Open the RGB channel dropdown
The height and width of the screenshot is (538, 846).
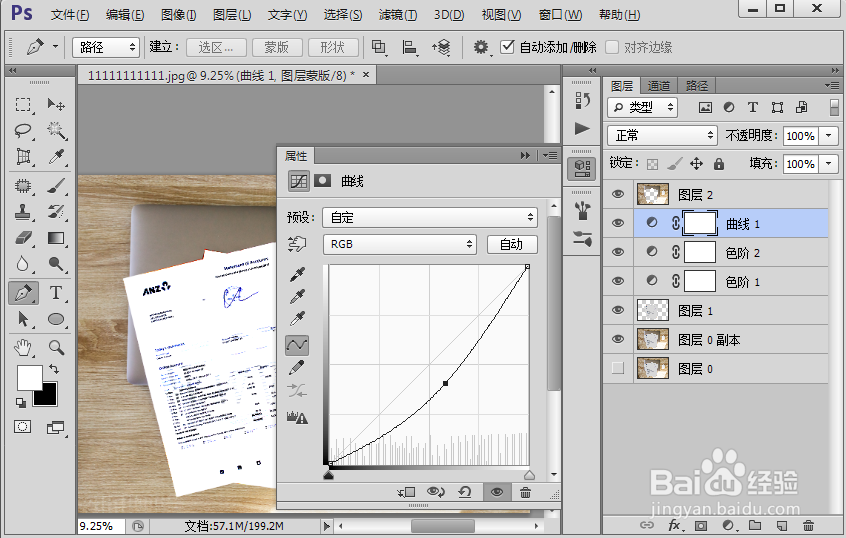399,244
